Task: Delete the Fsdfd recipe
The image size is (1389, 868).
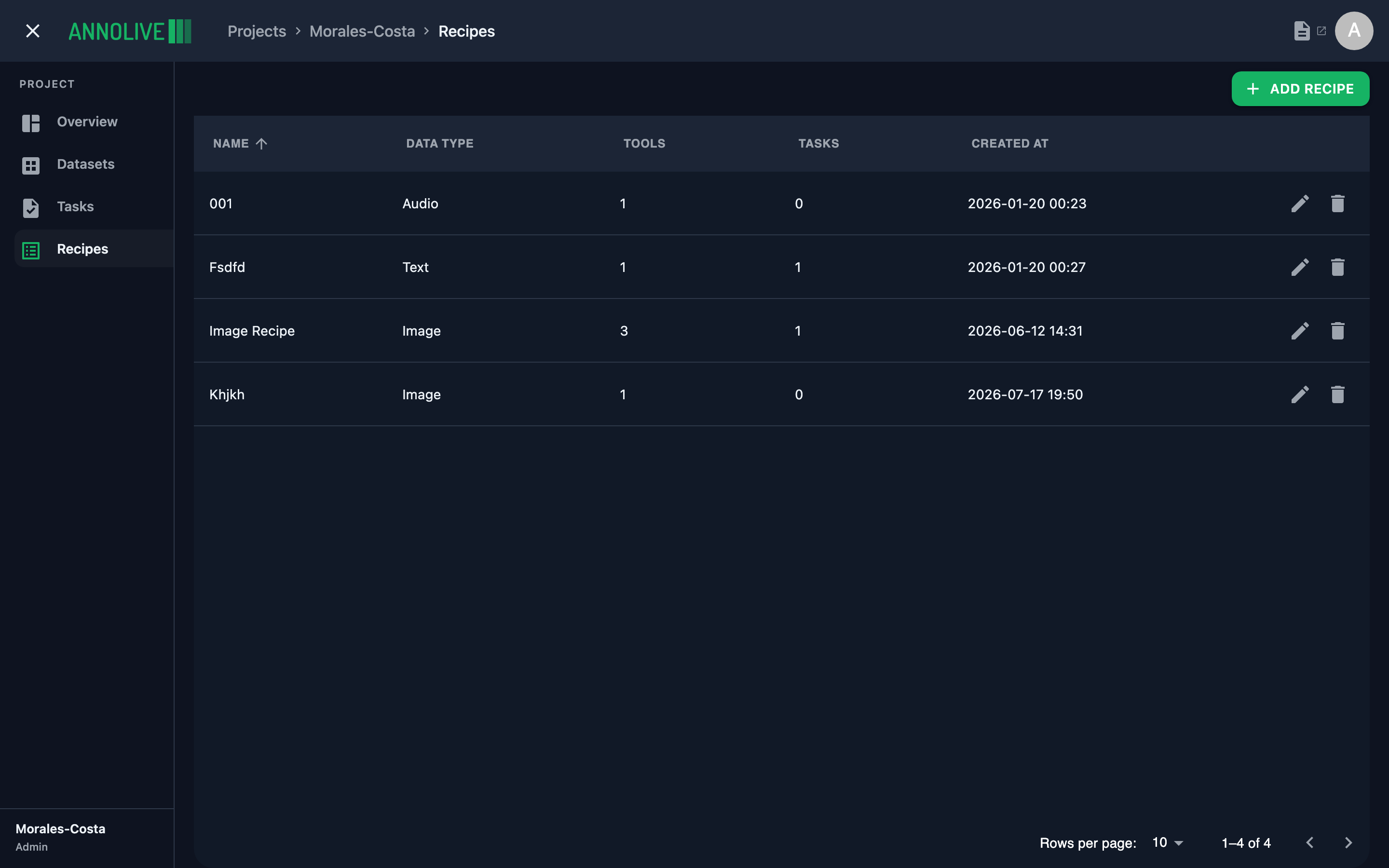Action: (1338, 267)
